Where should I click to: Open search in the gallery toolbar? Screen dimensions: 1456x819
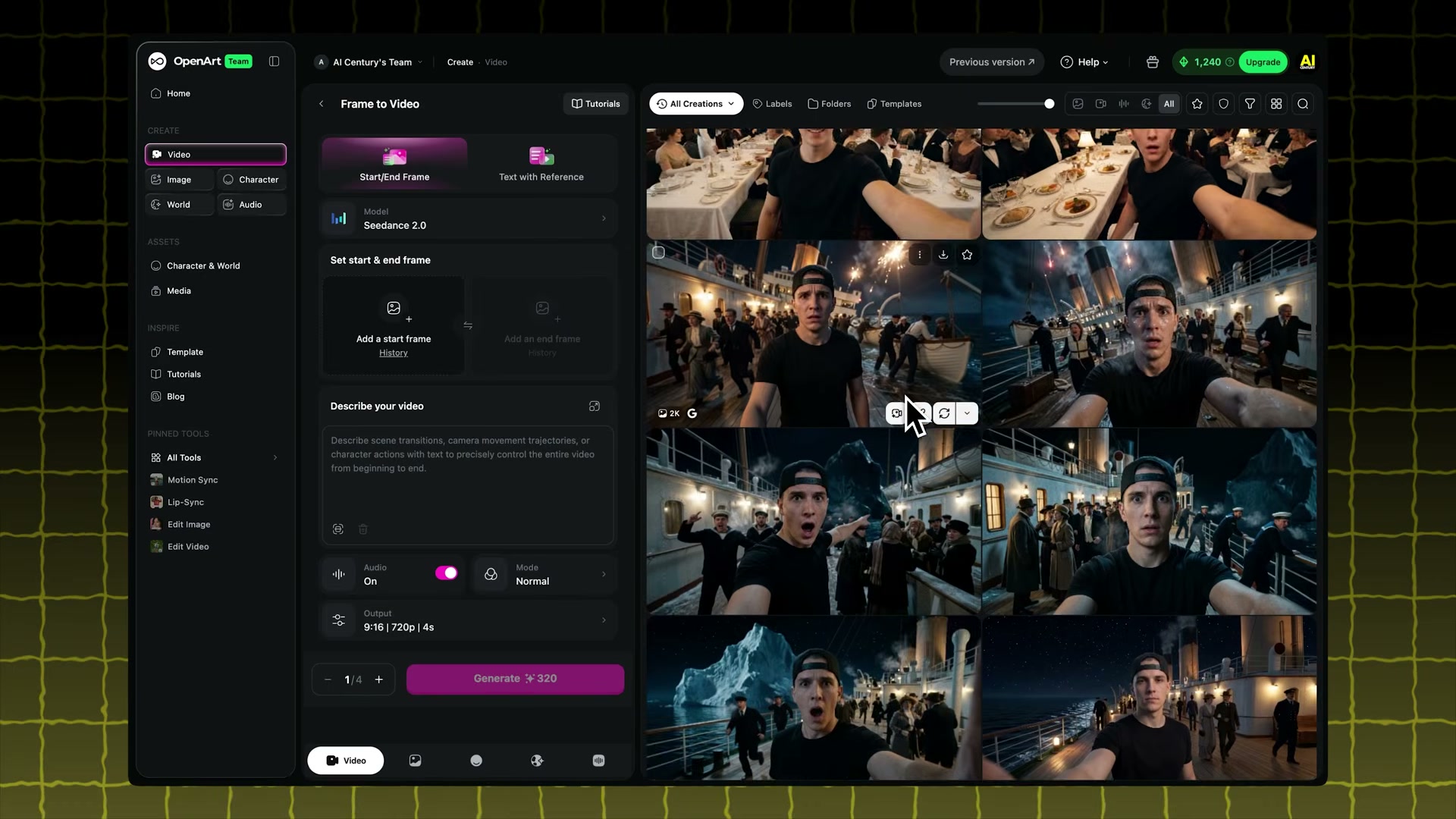(x=1304, y=104)
